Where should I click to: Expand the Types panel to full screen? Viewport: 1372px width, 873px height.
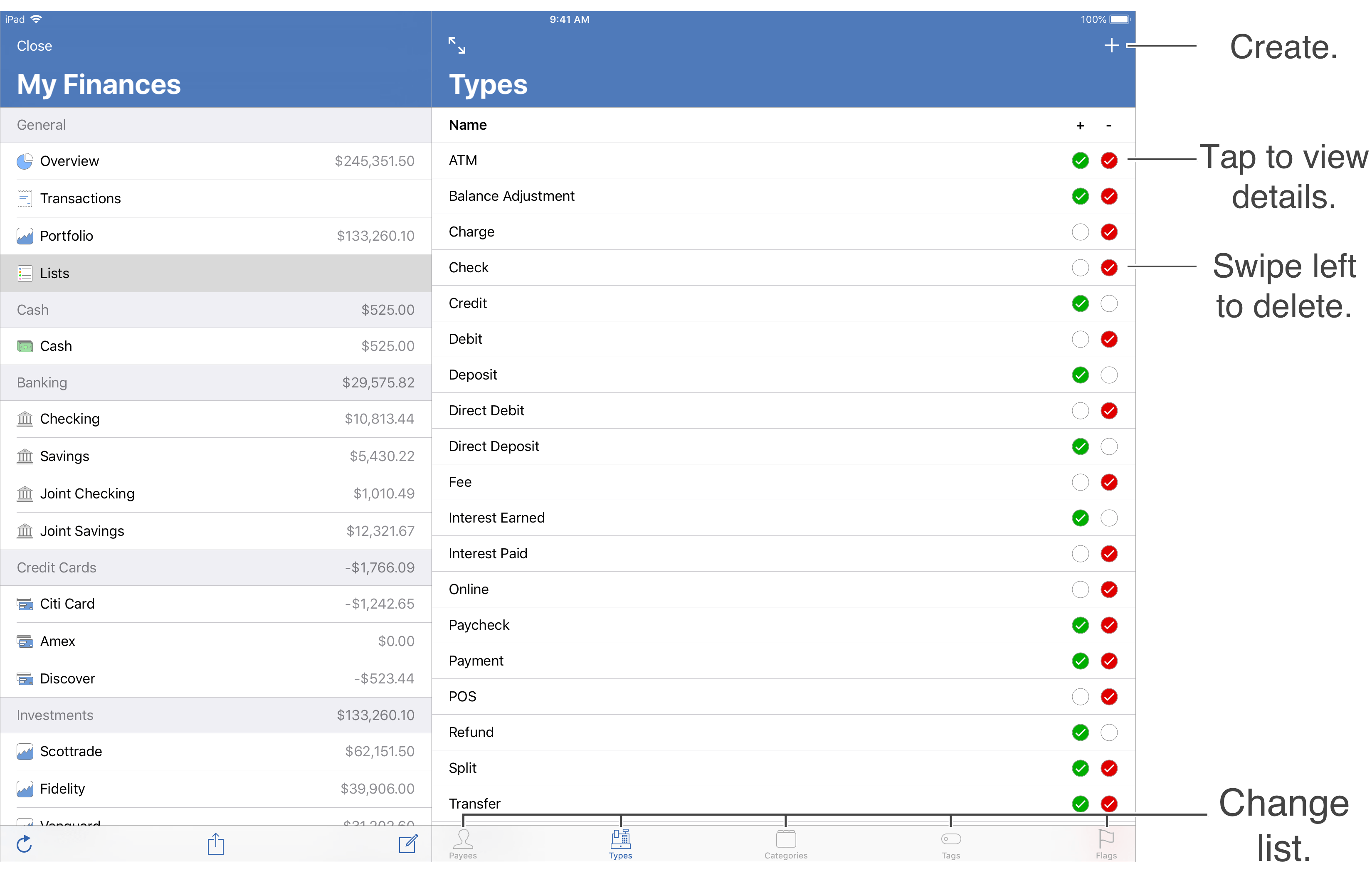coord(457,46)
